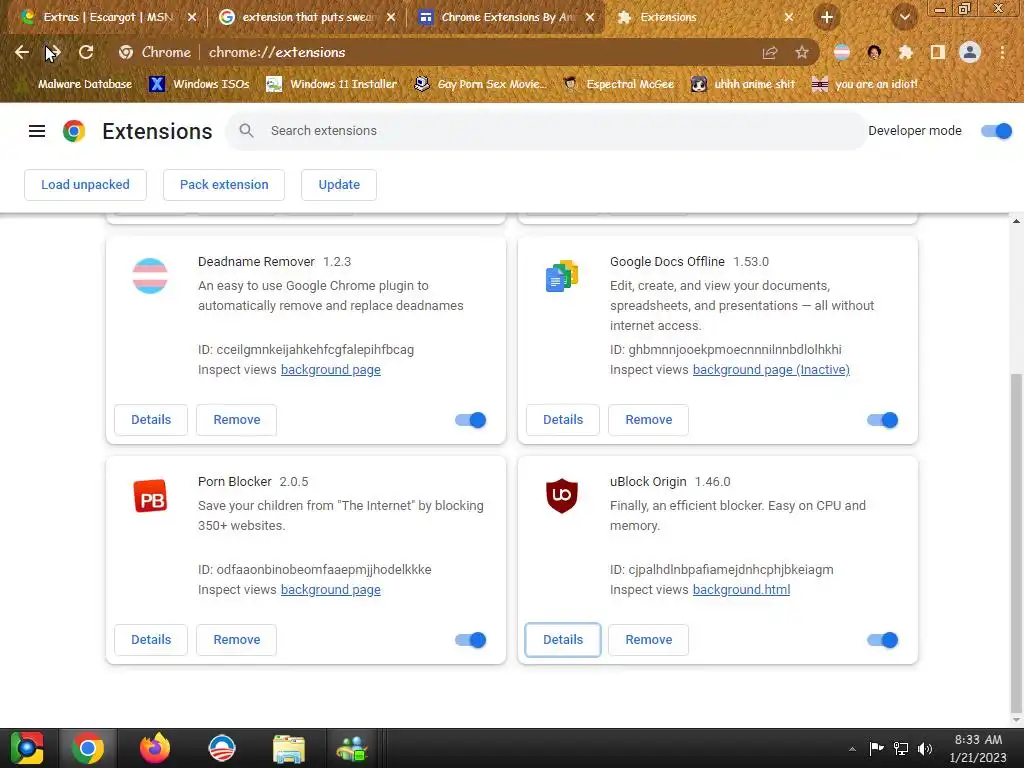Viewport: 1024px width, 768px height.
Task: Switch to Extras | Escargot MSN tab
Action: (x=108, y=17)
